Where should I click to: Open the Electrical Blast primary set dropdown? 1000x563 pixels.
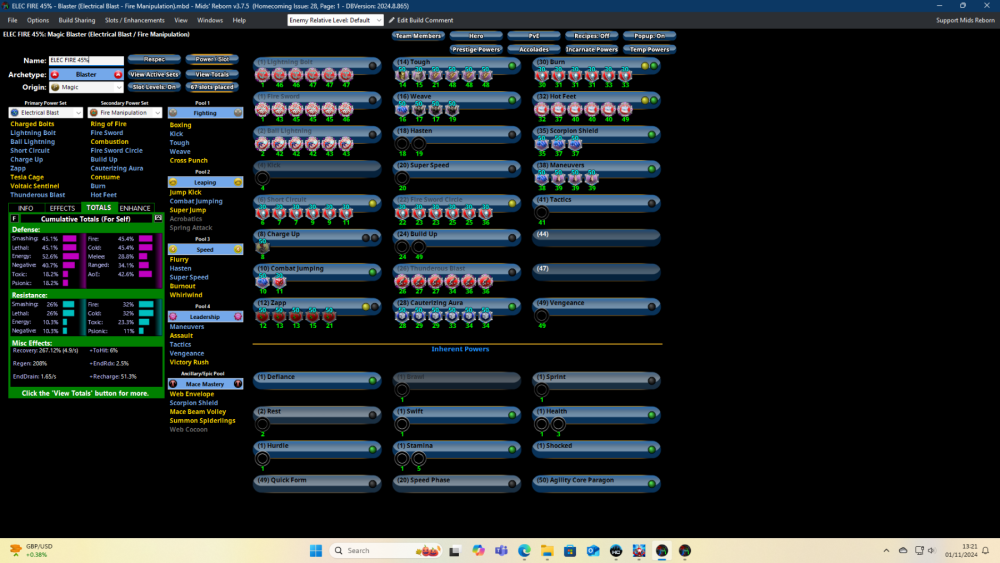(46, 113)
